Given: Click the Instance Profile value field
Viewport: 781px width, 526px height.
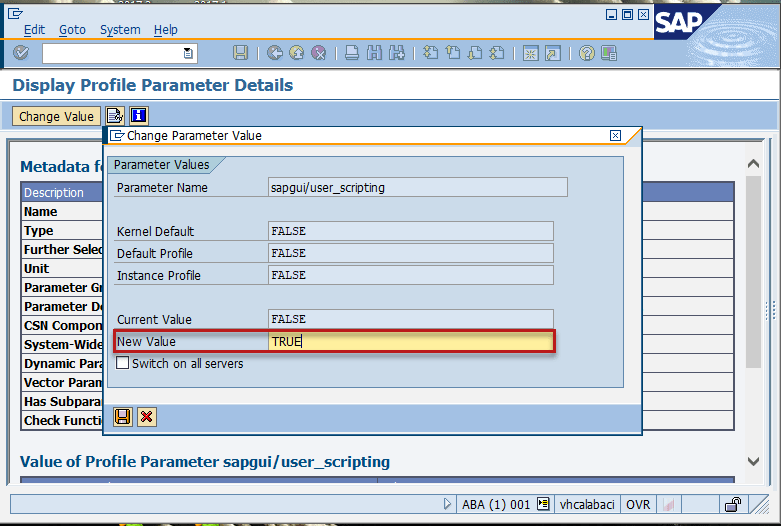Looking at the screenshot, I should click(410, 275).
